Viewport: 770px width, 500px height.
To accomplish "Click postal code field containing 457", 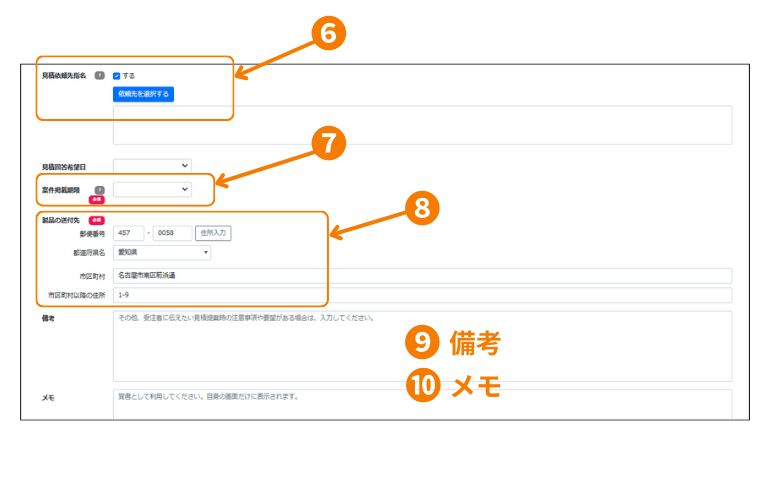I will [129, 233].
